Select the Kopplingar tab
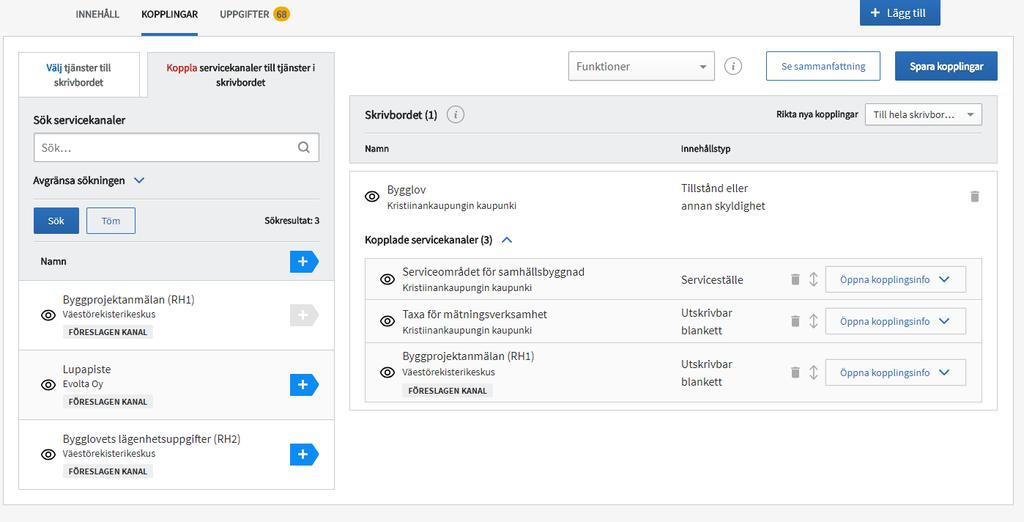Viewport: 1024px width, 522px height. (x=170, y=14)
